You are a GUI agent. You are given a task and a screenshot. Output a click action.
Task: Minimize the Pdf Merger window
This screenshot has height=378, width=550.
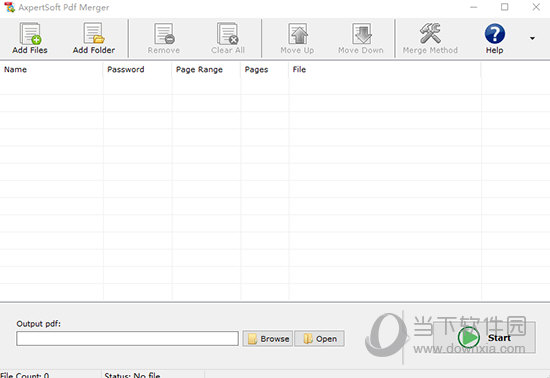point(474,7)
